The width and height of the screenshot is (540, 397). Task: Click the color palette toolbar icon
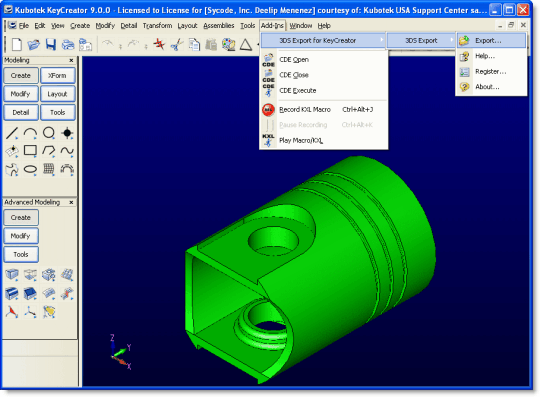[x=228, y=45]
